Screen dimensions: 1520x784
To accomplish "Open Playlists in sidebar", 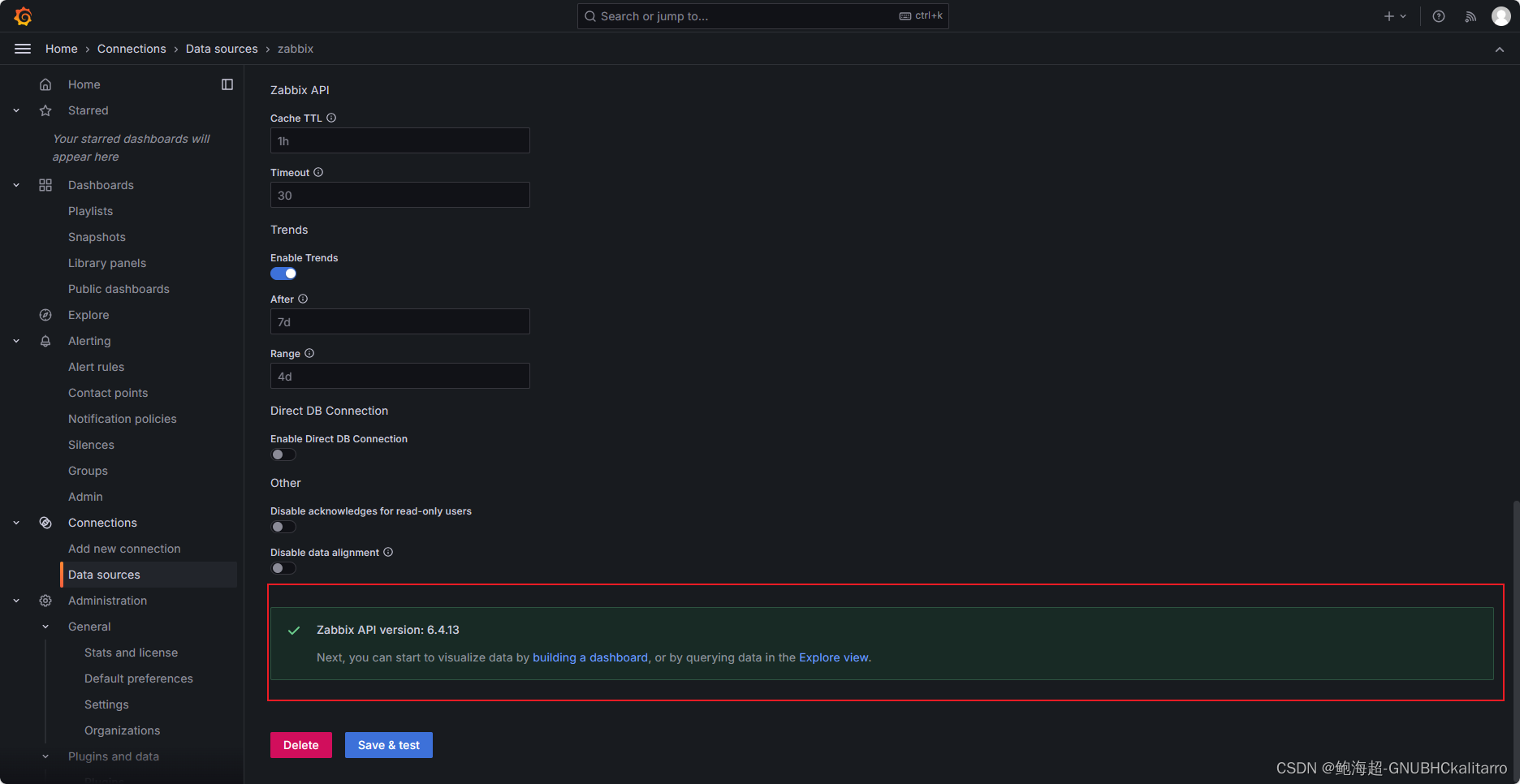I will pyautogui.click(x=90, y=211).
